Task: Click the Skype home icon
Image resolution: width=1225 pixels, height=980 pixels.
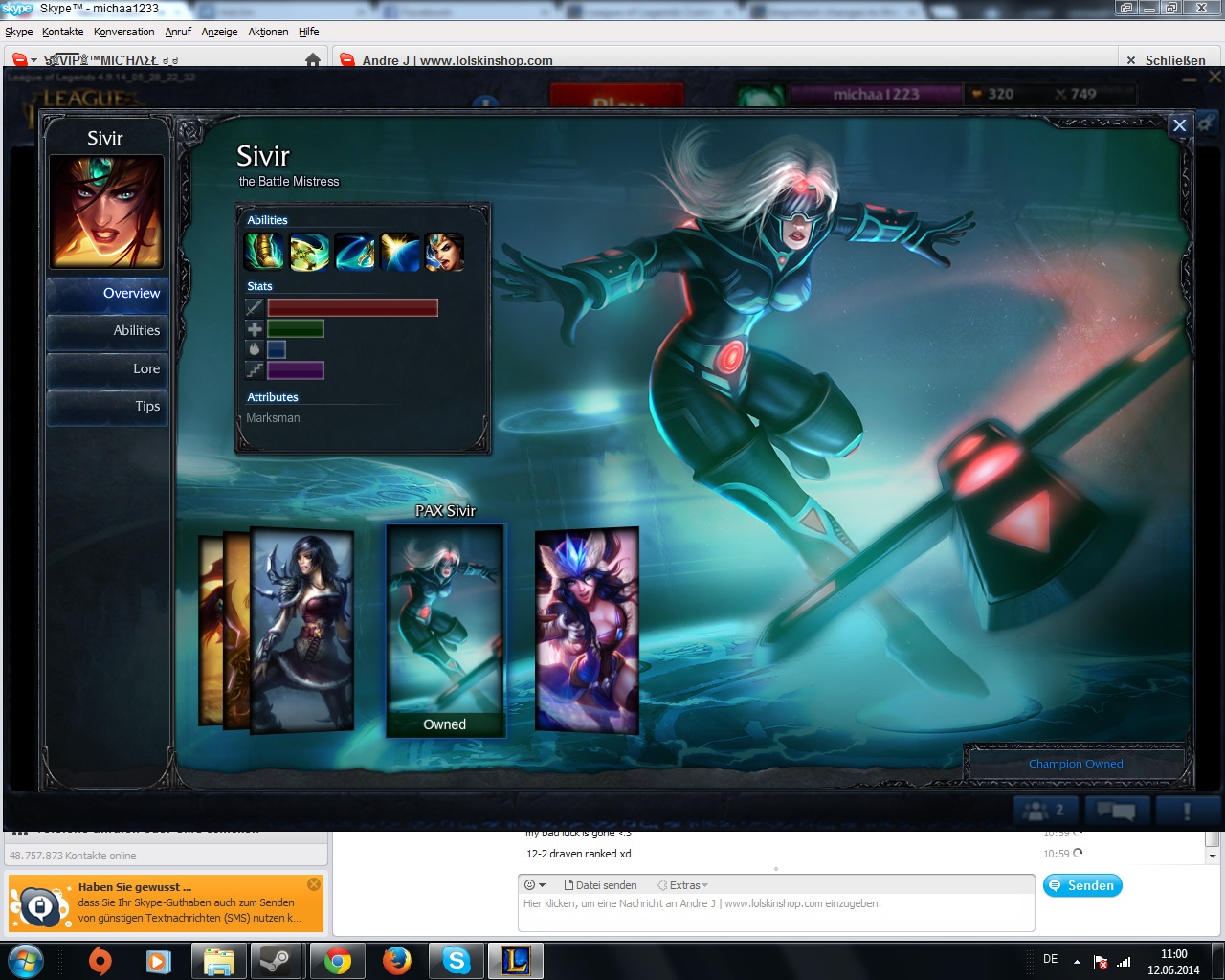Action: 312,59
